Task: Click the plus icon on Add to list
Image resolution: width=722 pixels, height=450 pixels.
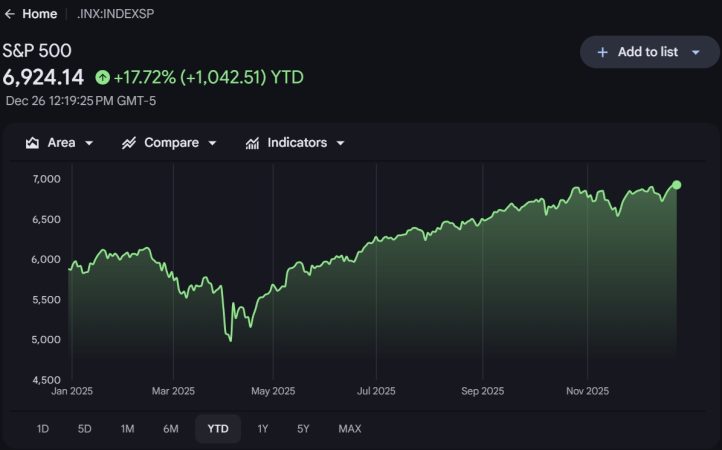Action: pyautogui.click(x=602, y=52)
